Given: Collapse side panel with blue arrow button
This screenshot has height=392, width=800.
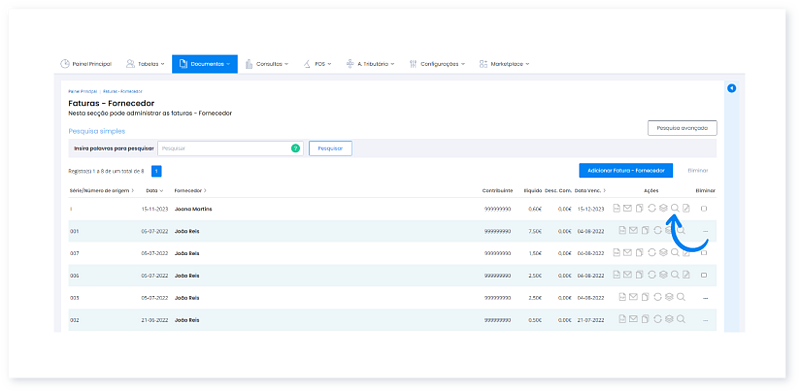Looking at the screenshot, I should coord(731,88).
